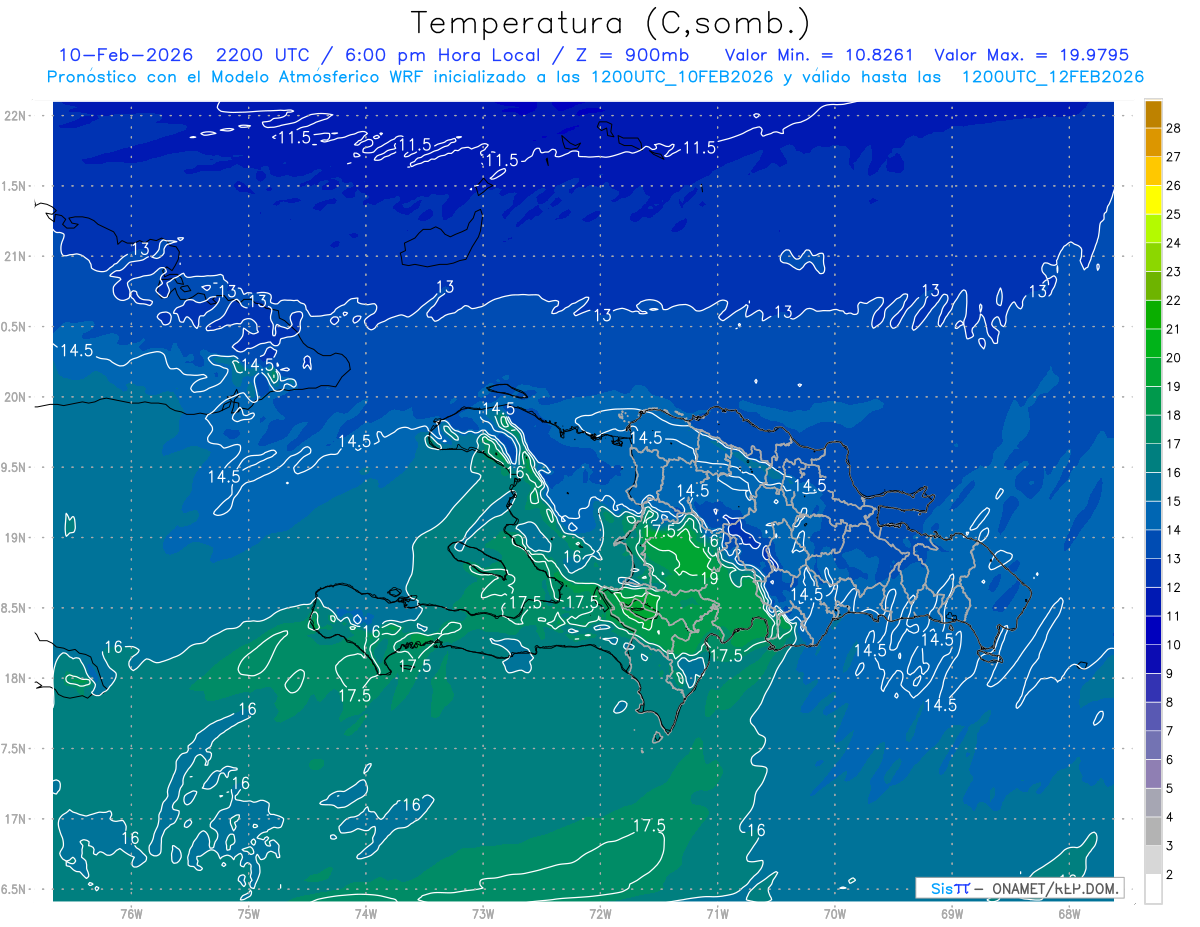1200x927 pixels.
Task: Pick the yellow swatch between 25 and 26
Action: [x=1153, y=200]
